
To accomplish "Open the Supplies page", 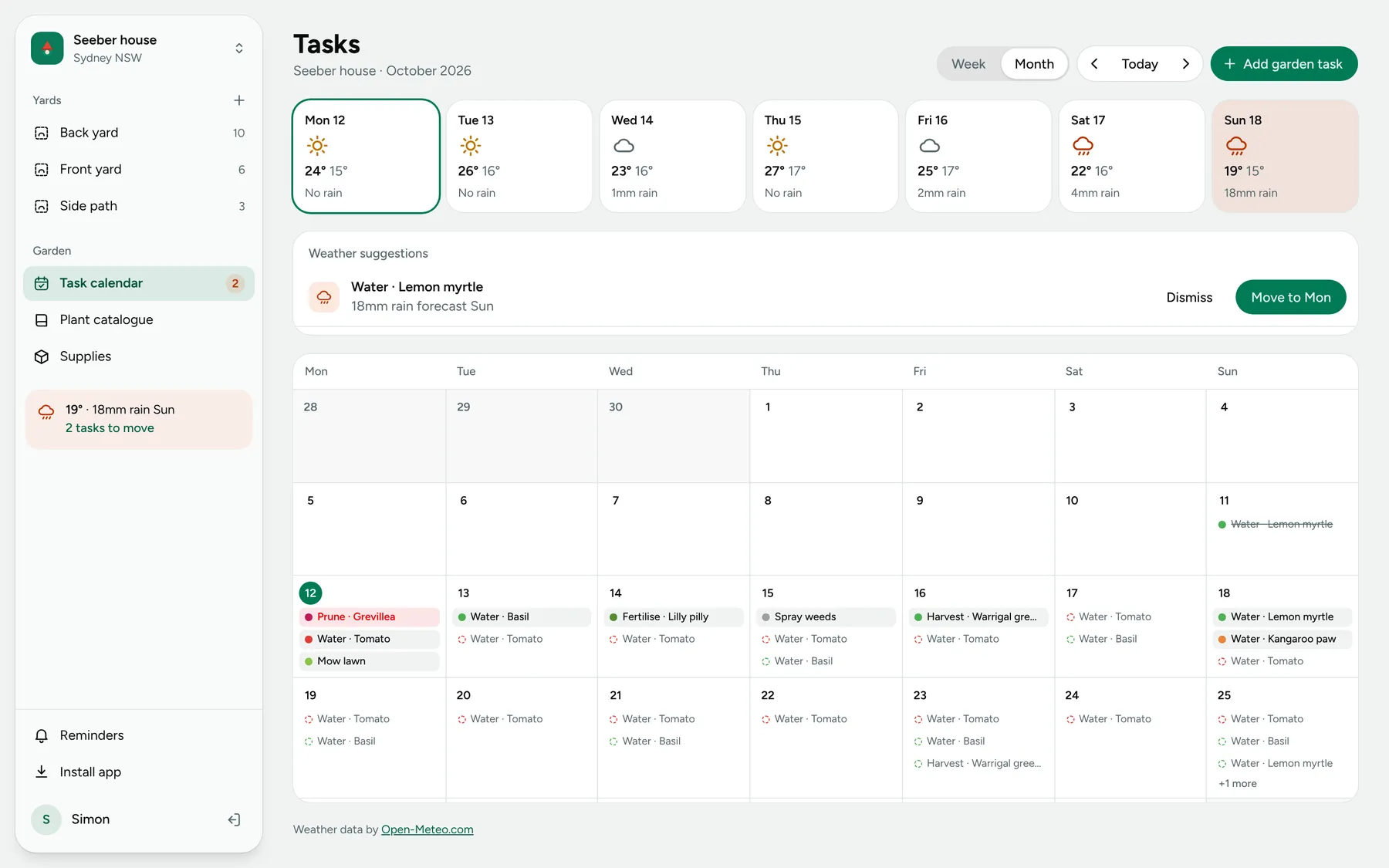I will point(139,356).
